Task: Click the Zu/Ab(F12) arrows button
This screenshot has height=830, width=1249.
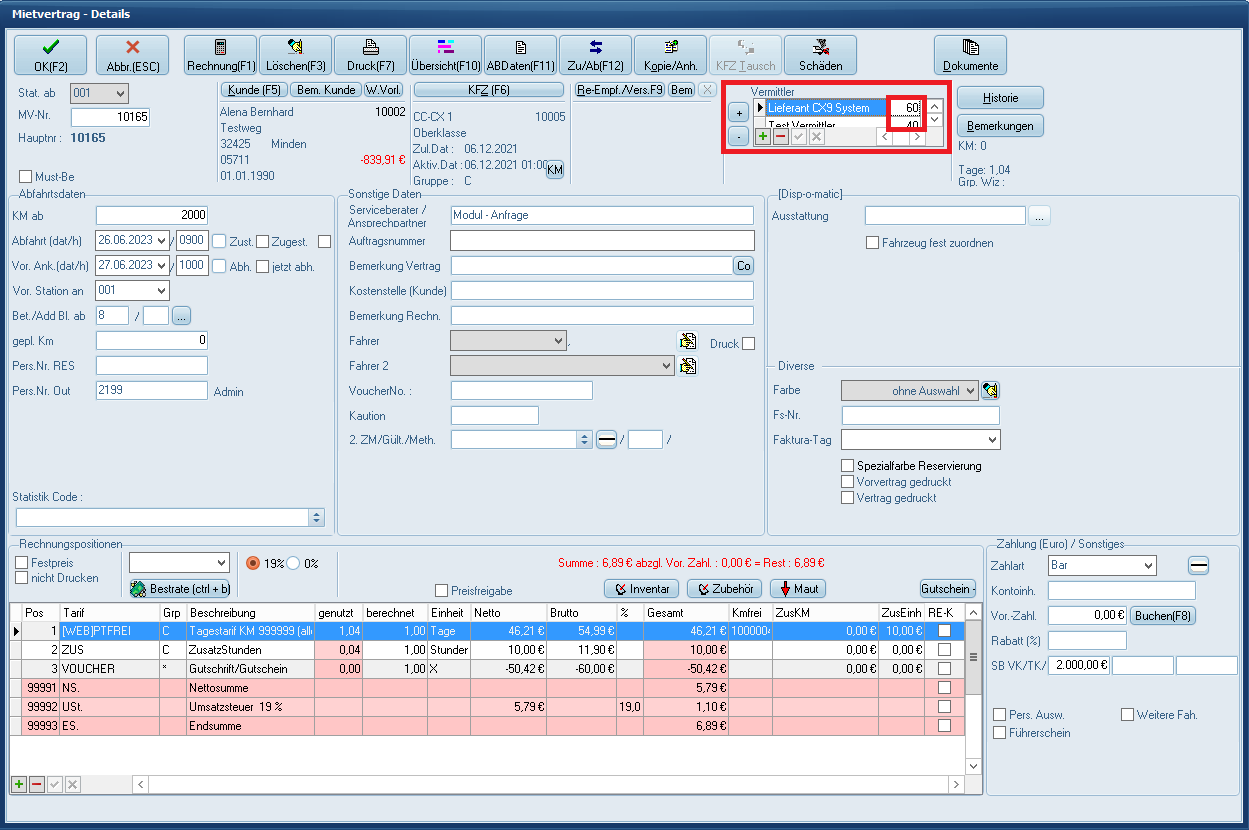Action: click(x=595, y=55)
